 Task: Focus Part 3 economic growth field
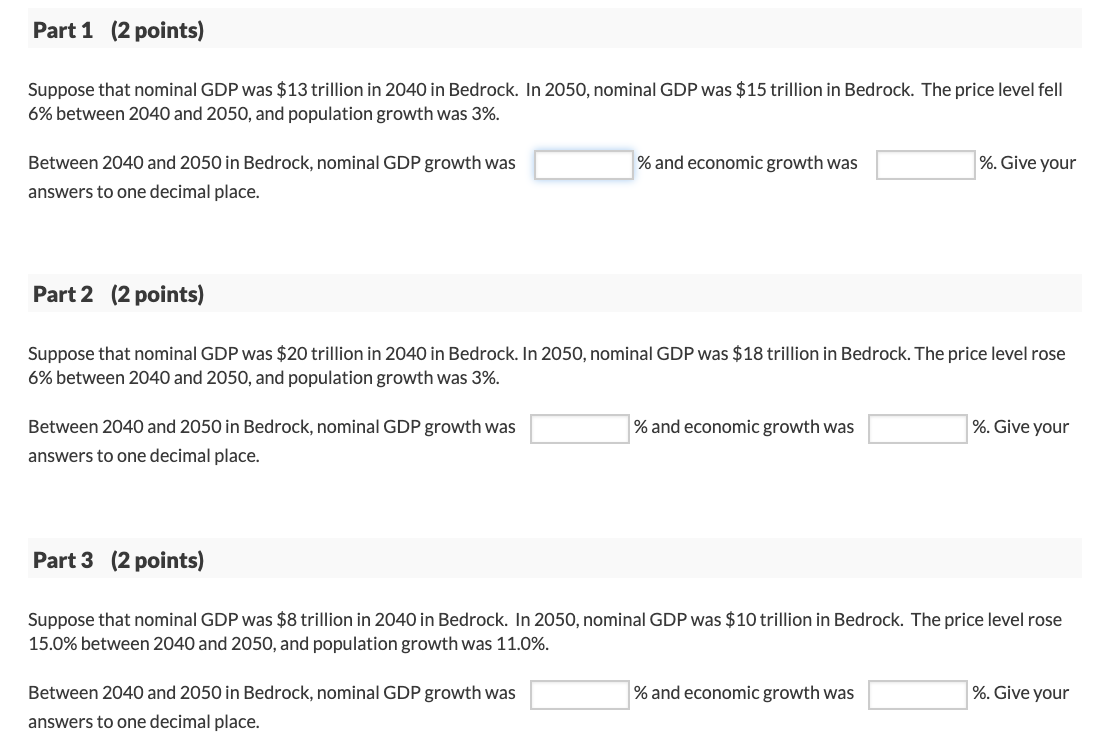[x=917, y=695]
